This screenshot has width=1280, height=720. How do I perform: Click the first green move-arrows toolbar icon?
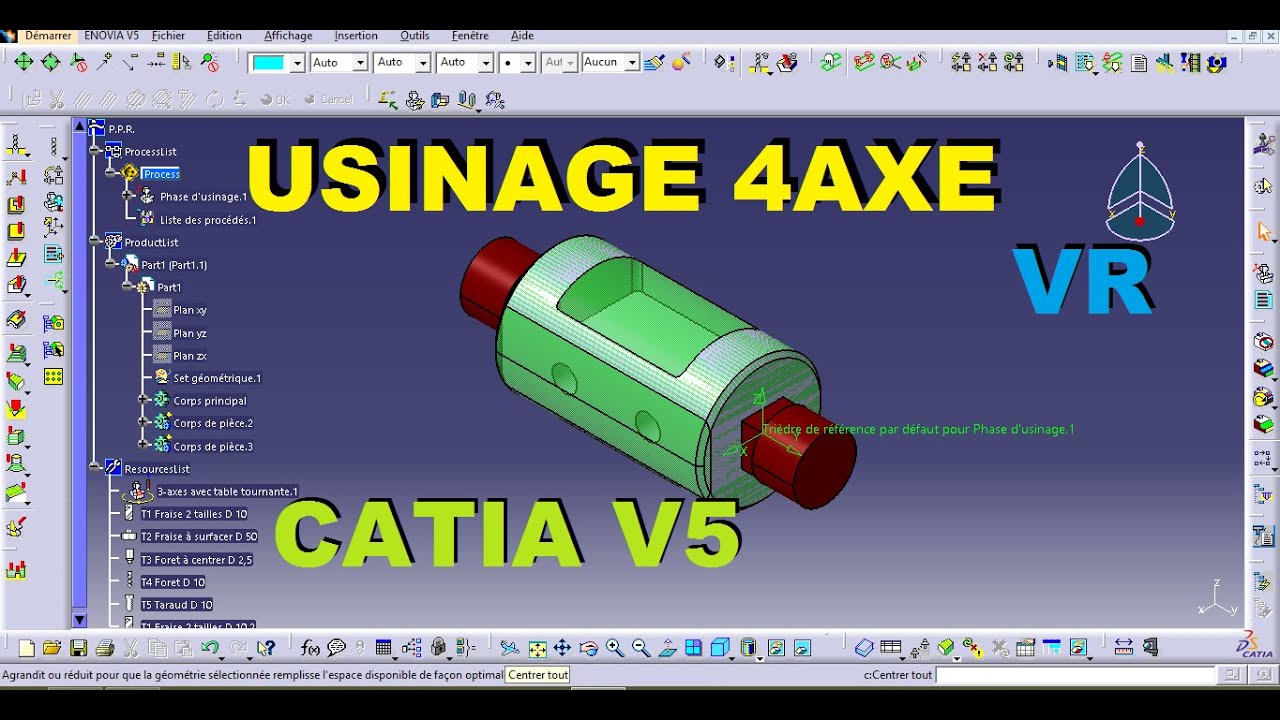pyautogui.click(x=24, y=62)
